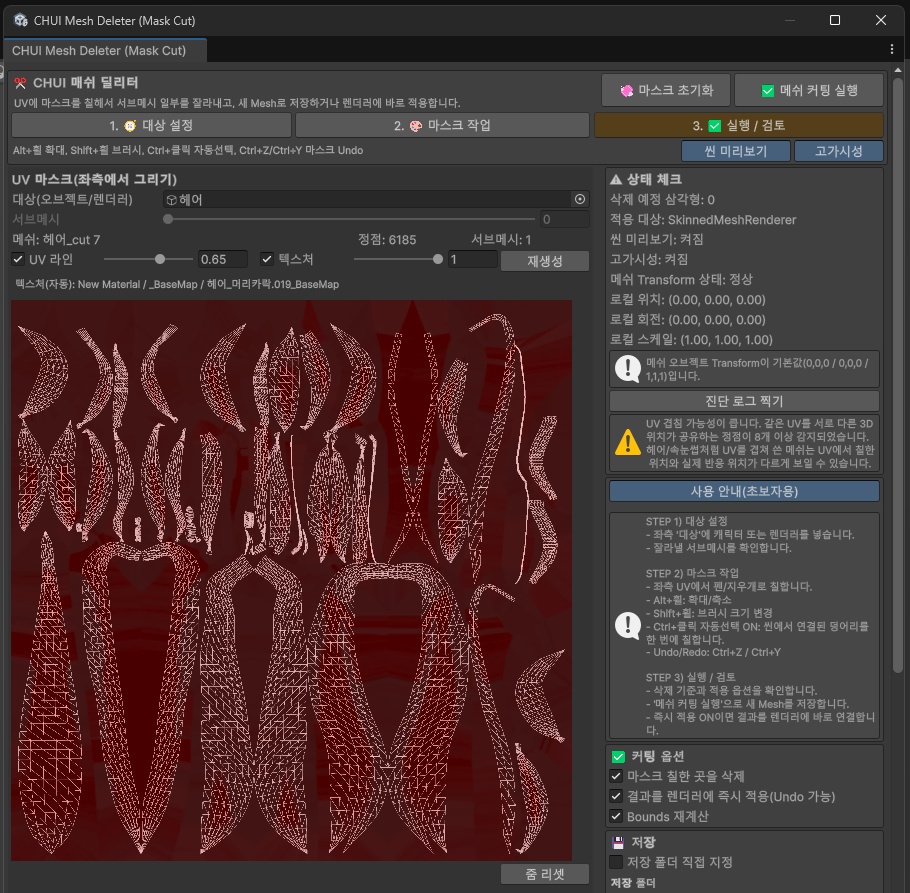
Task: Open the window tab options kebab menu
Action: [892, 50]
